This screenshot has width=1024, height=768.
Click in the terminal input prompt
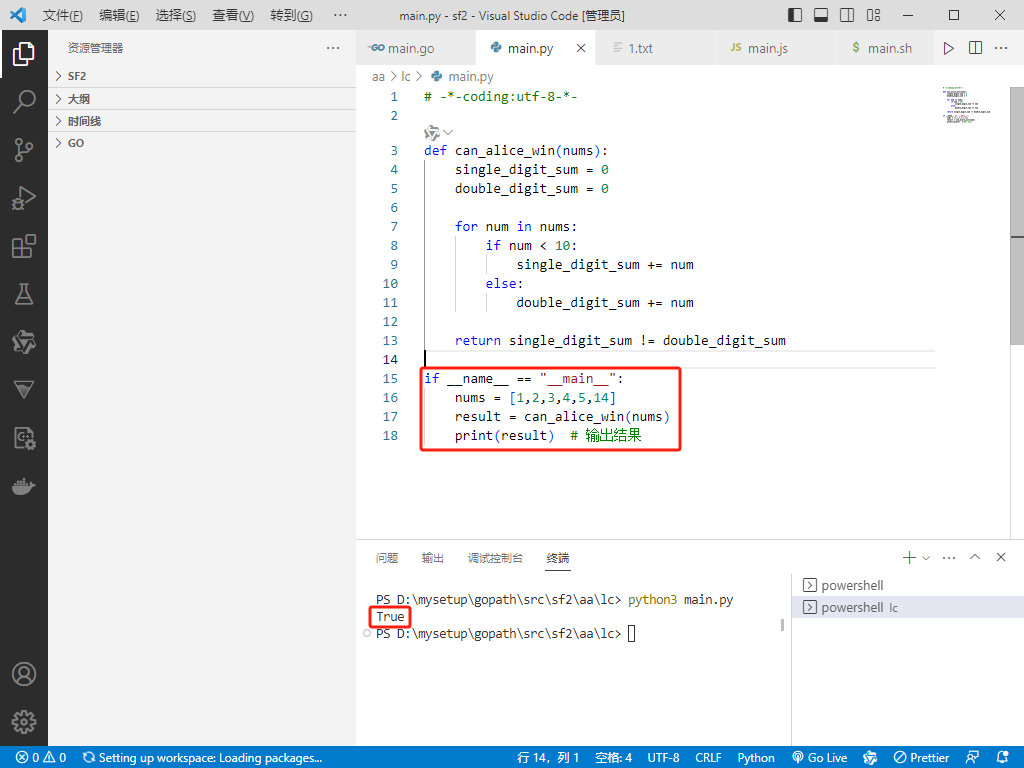coord(632,633)
